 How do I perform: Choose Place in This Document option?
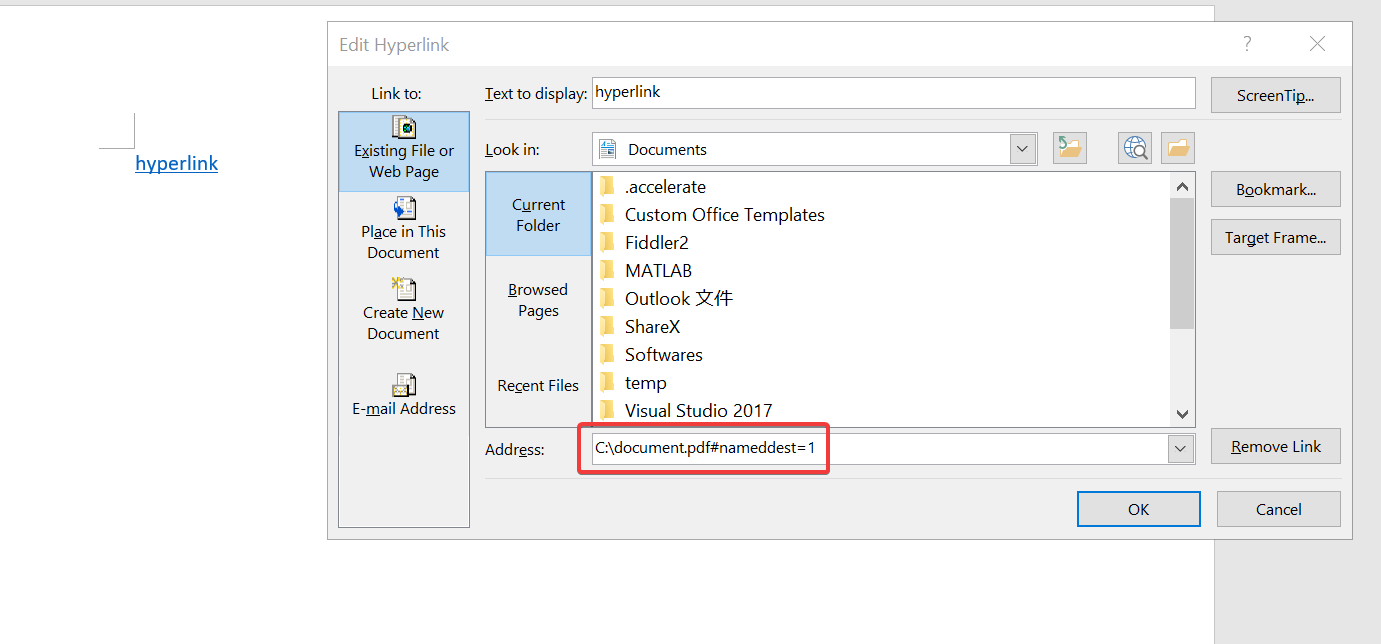404,229
